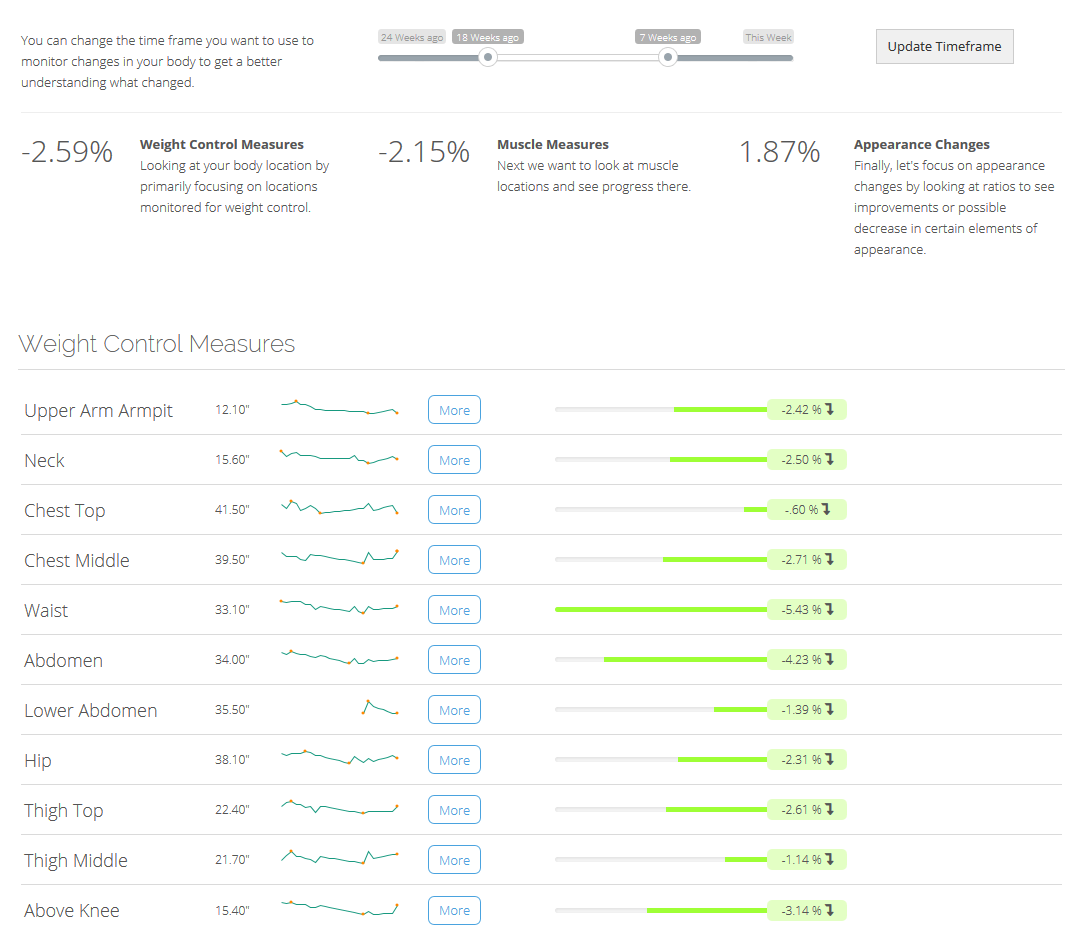The width and height of the screenshot is (1079, 948).
Task: Select the Weight Control Measures summary heading
Action: (x=222, y=145)
